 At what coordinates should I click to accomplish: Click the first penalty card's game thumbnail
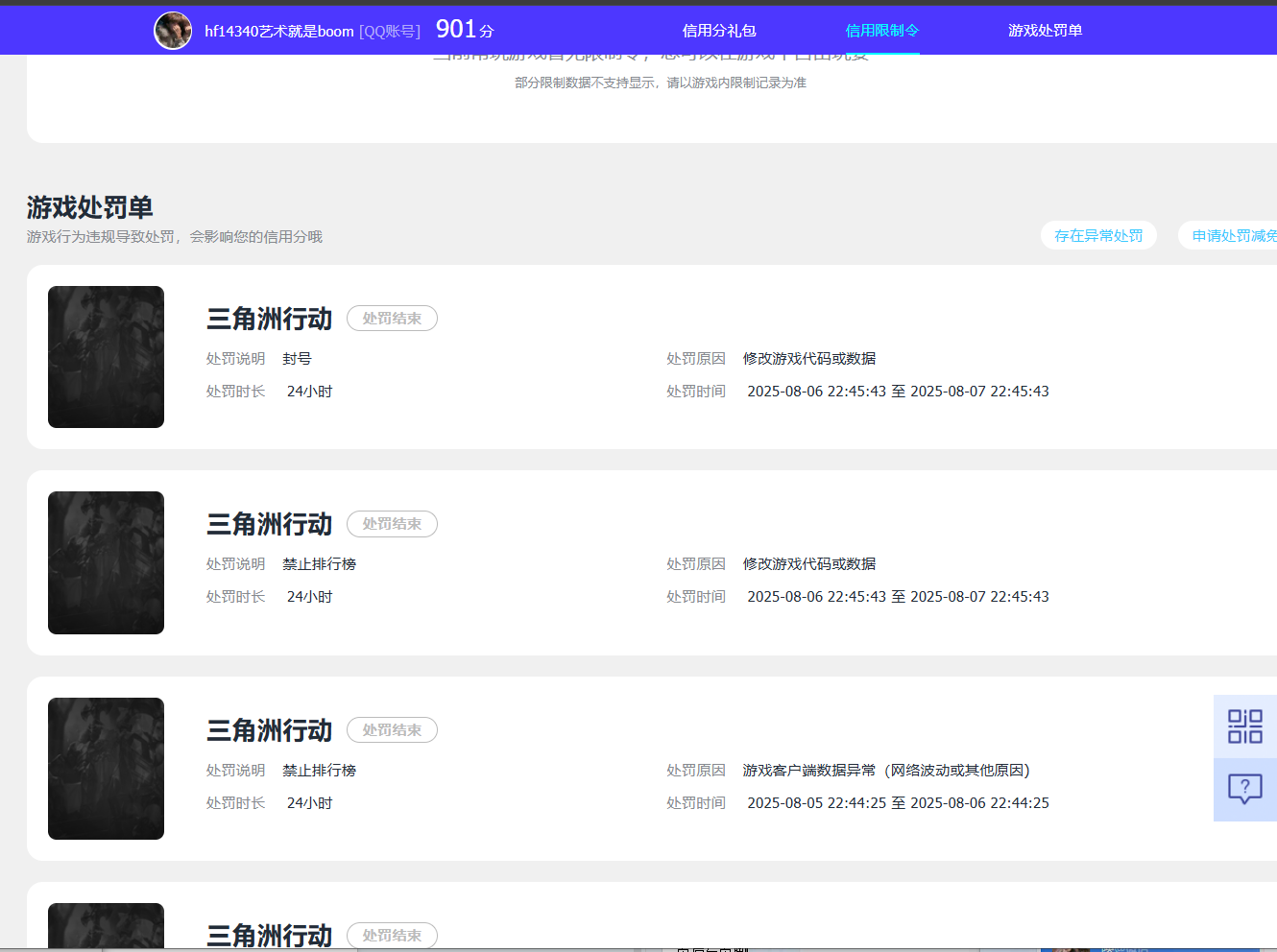tap(106, 356)
